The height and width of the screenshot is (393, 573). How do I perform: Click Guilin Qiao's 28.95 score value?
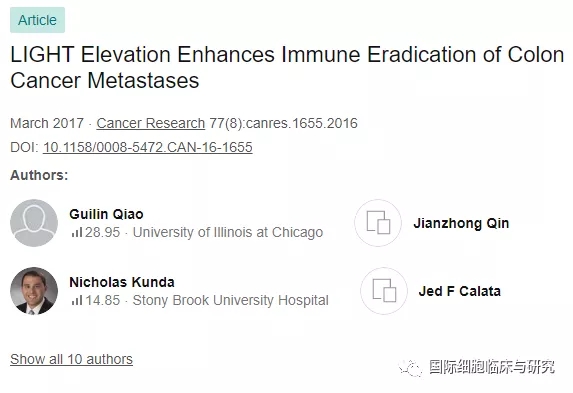click(x=102, y=232)
